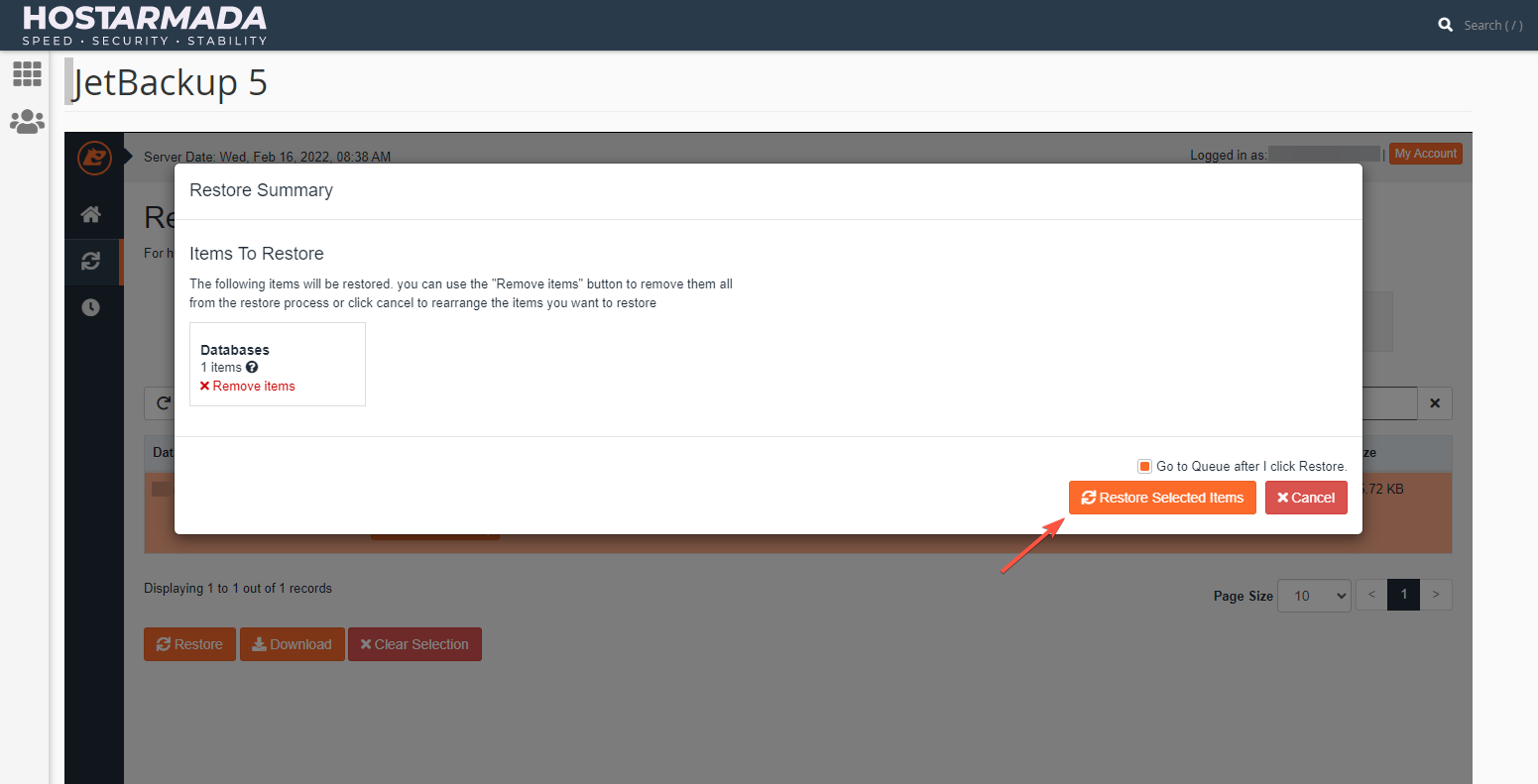Click the JetBackup logo icon
The image size is (1538, 784).
coord(94,158)
